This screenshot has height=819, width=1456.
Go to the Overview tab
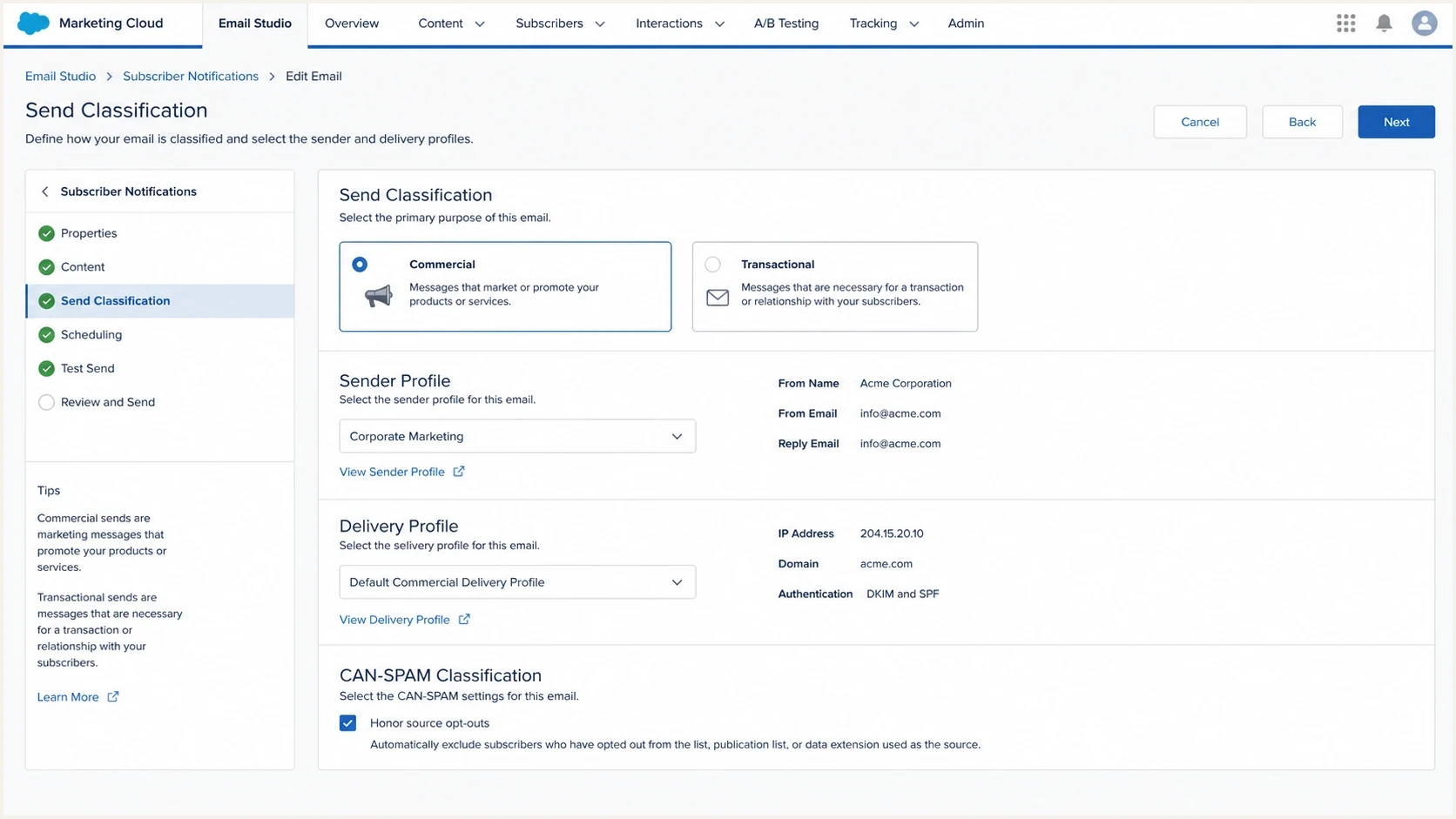[x=352, y=23]
